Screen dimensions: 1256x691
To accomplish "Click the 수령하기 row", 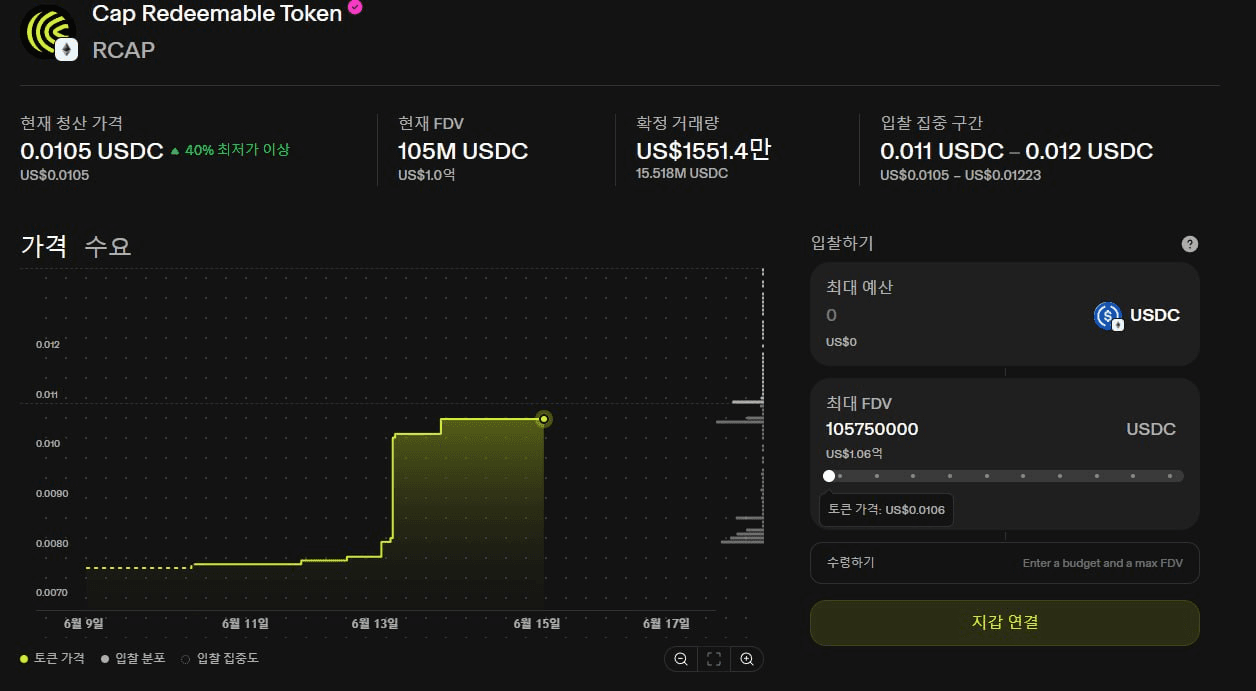I will (1005, 563).
